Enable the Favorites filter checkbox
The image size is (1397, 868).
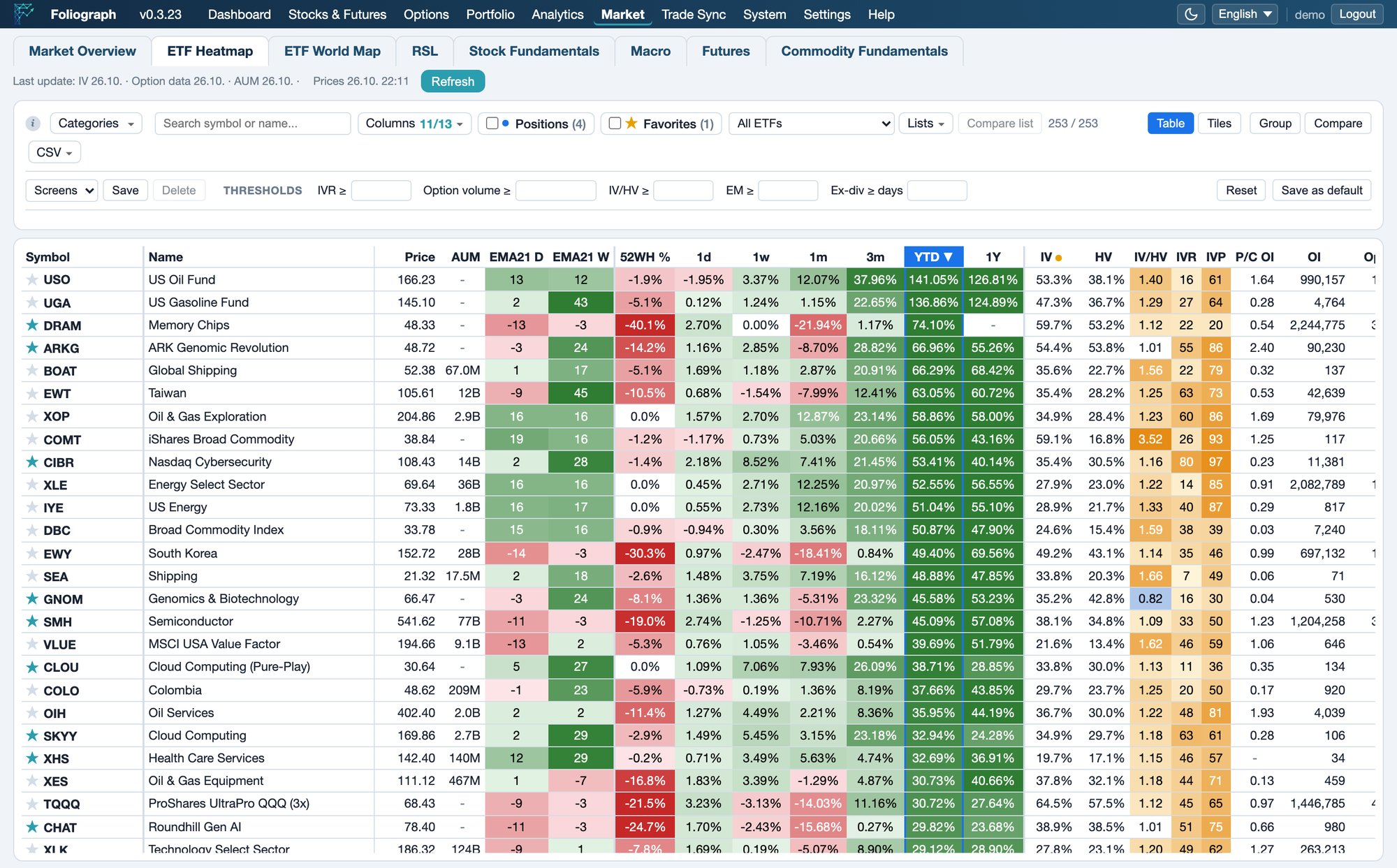point(615,124)
